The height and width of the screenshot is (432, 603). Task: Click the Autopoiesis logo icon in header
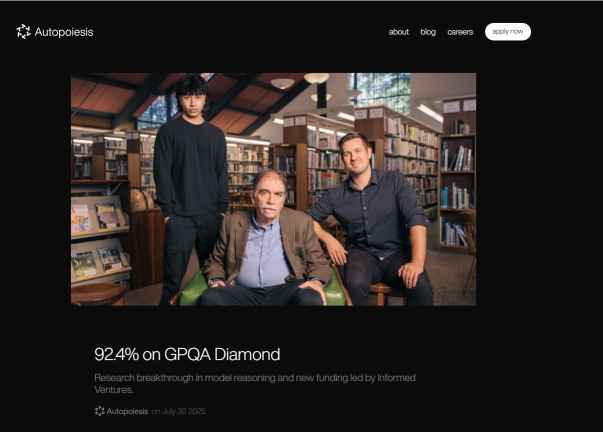pos(23,32)
